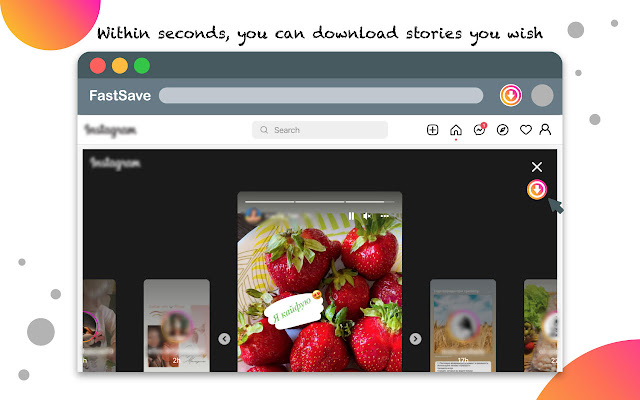
Task: Click the story author's avatar
Action: pos(253,215)
